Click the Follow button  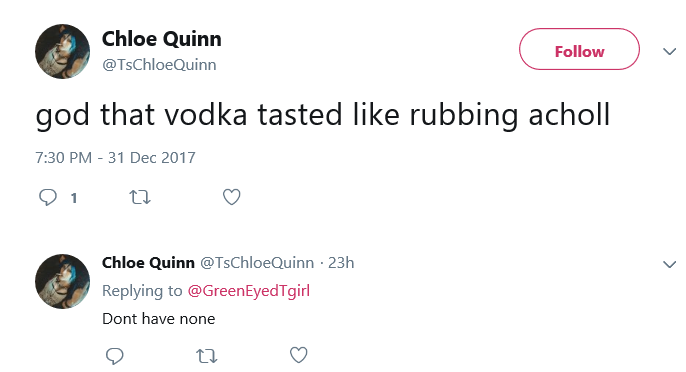(579, 49)
